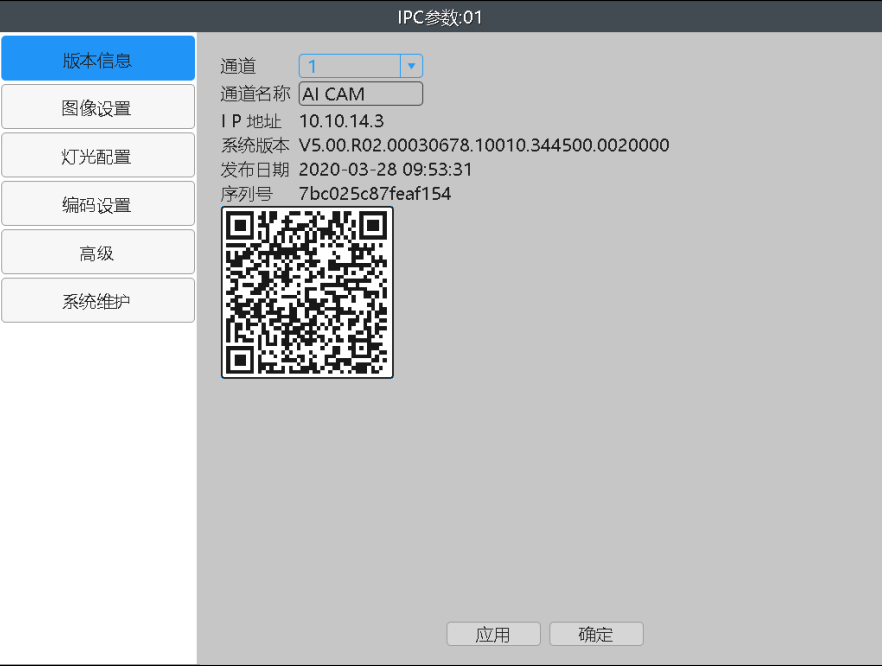Click the I P 地址 label
The height and width of the screenshot is (666, 882).
point(251,121)
